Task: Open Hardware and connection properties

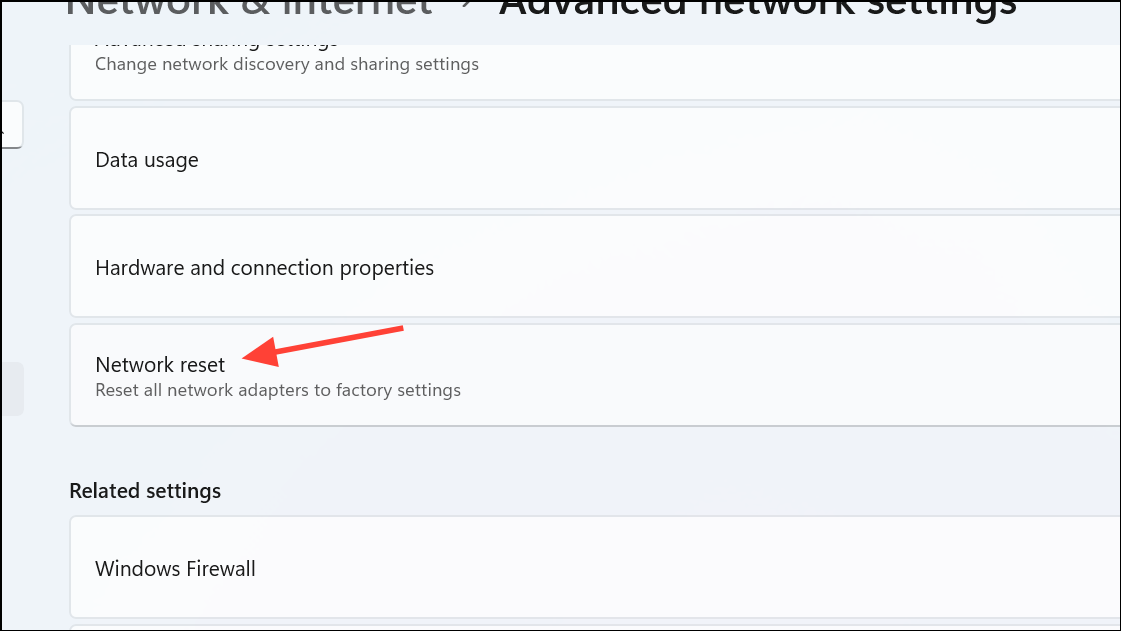Action: point(595,267)
